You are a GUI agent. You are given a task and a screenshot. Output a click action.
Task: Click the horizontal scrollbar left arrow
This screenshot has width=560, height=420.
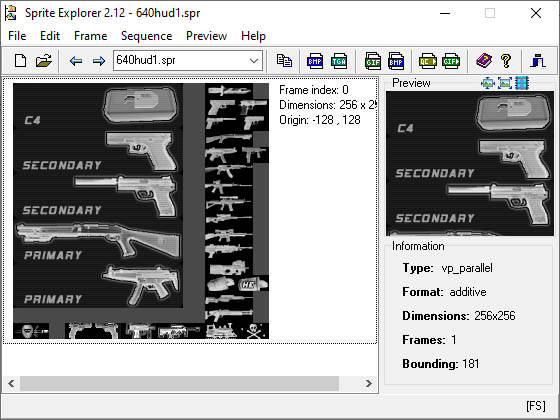[x=11, y=384]
